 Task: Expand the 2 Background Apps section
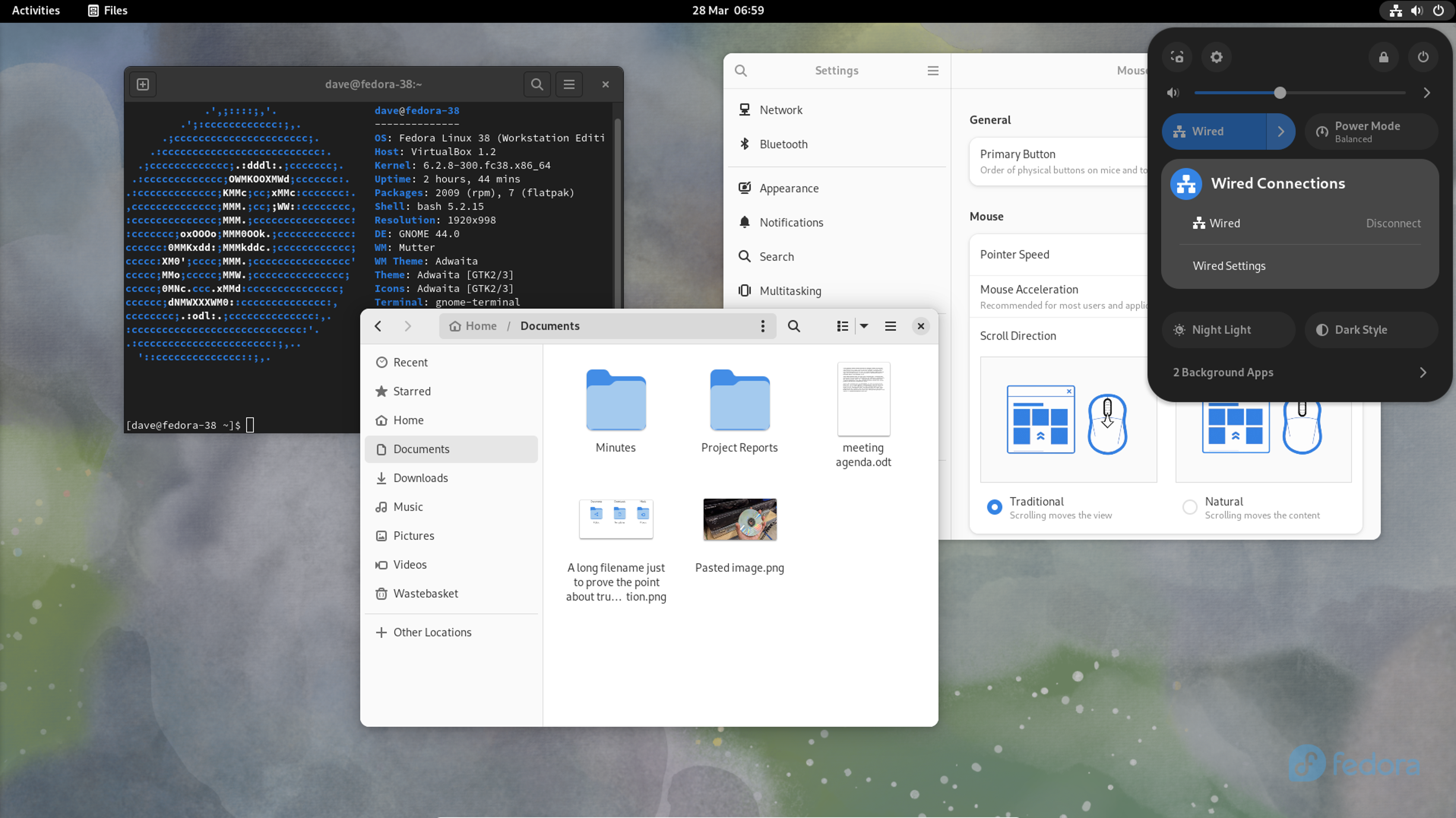point(1425,372)
